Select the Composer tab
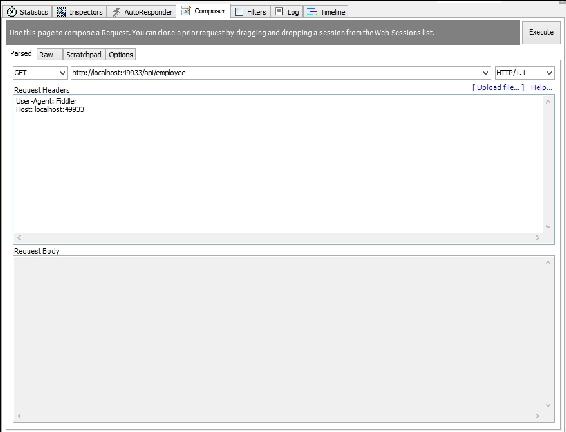Screen dimensions: 566x432 (203, 11)
